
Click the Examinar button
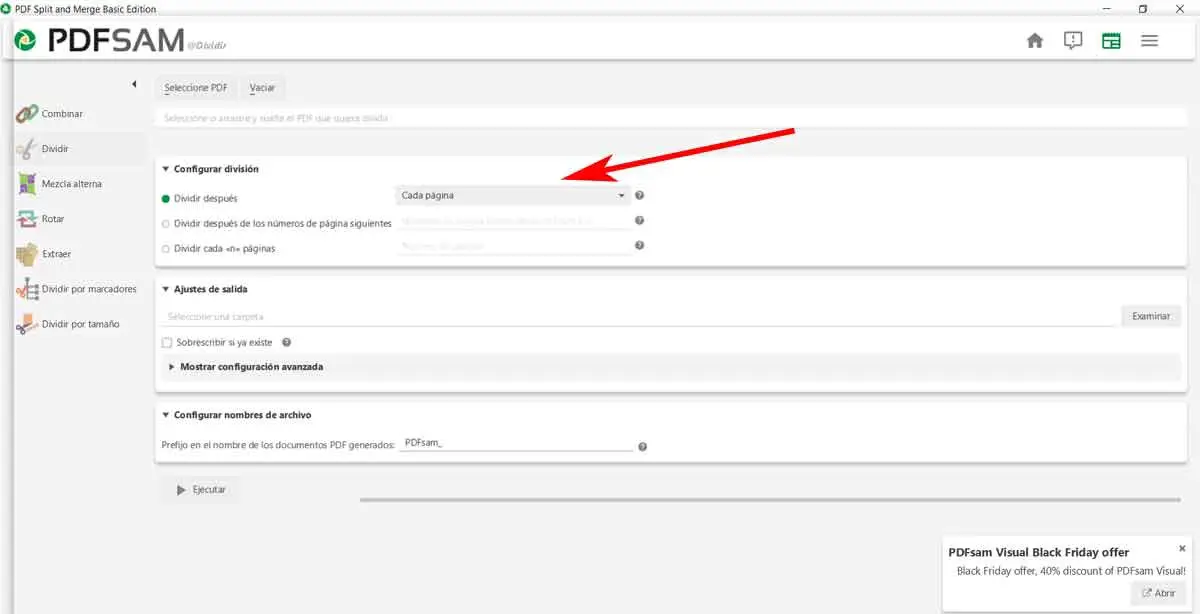pyautogui.click(x=1151, y=316)
